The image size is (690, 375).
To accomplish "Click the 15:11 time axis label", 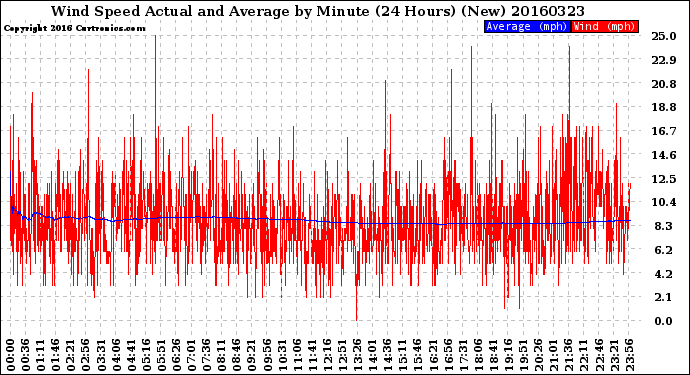I will click(x=403, y=355).
